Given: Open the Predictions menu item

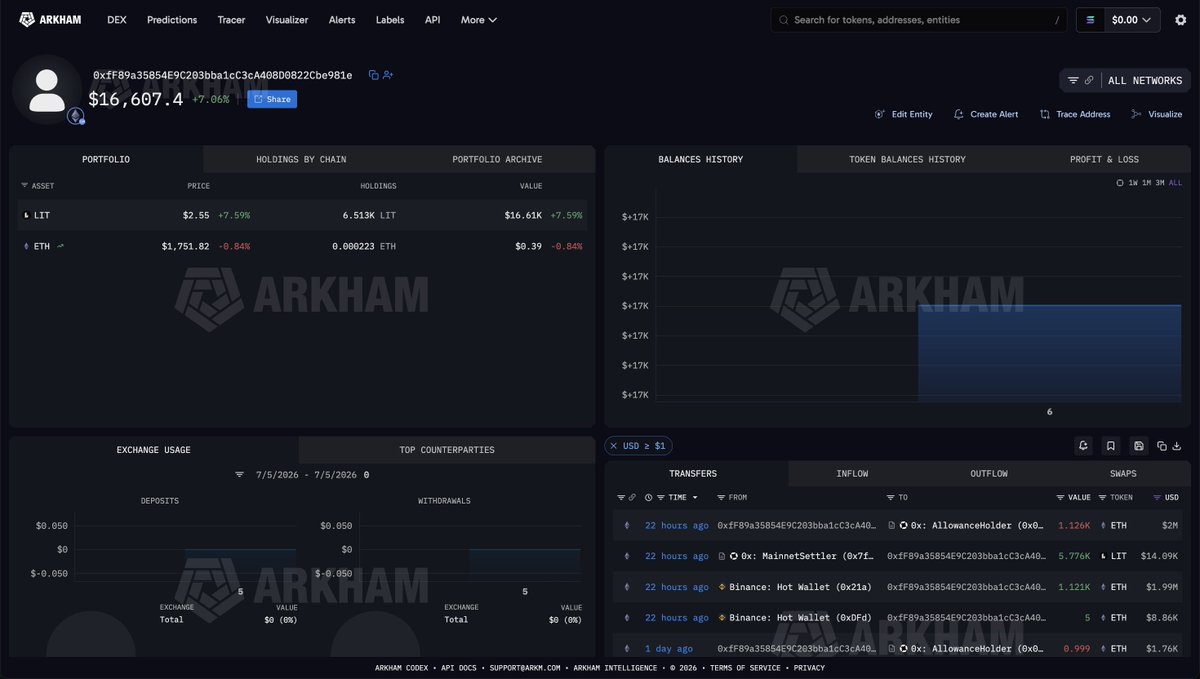Looking at the screenshot, I should click(x=172, y=20).
